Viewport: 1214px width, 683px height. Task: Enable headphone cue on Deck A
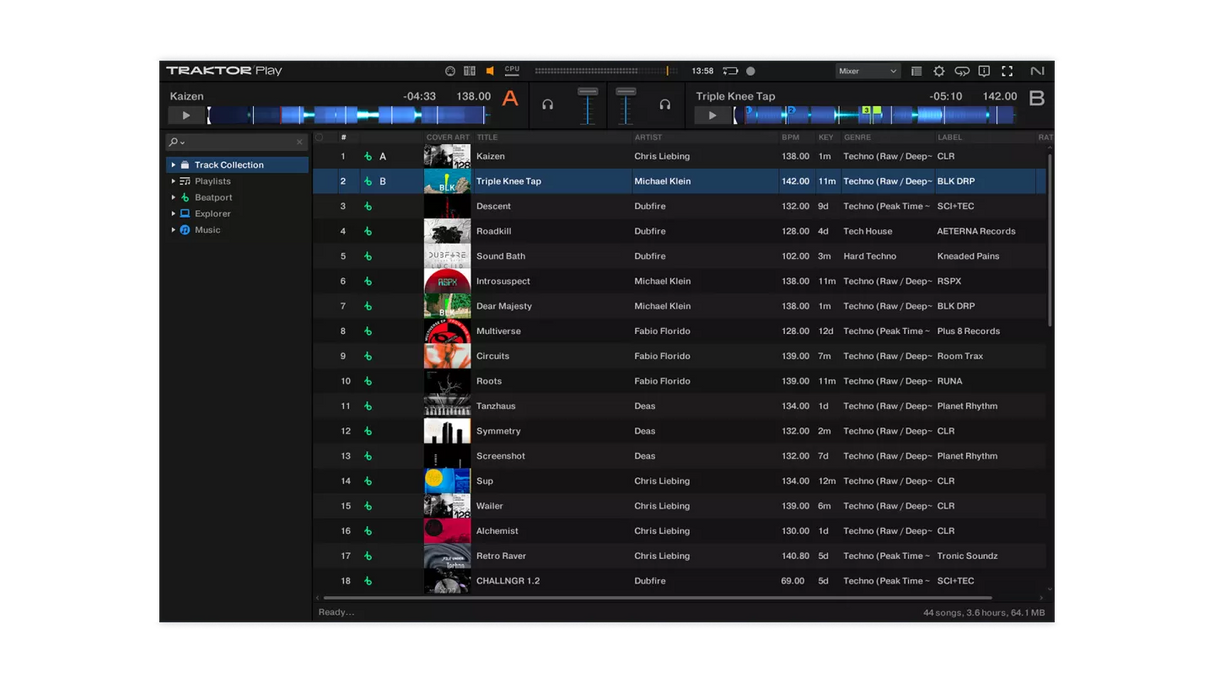coord(548,104)
